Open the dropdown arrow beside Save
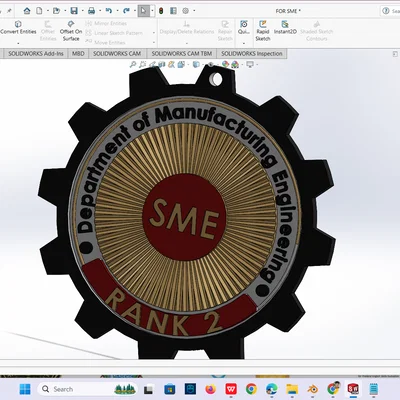Image resolution: width=400 pixels, height=400 pixels. (x=82, y=11)
